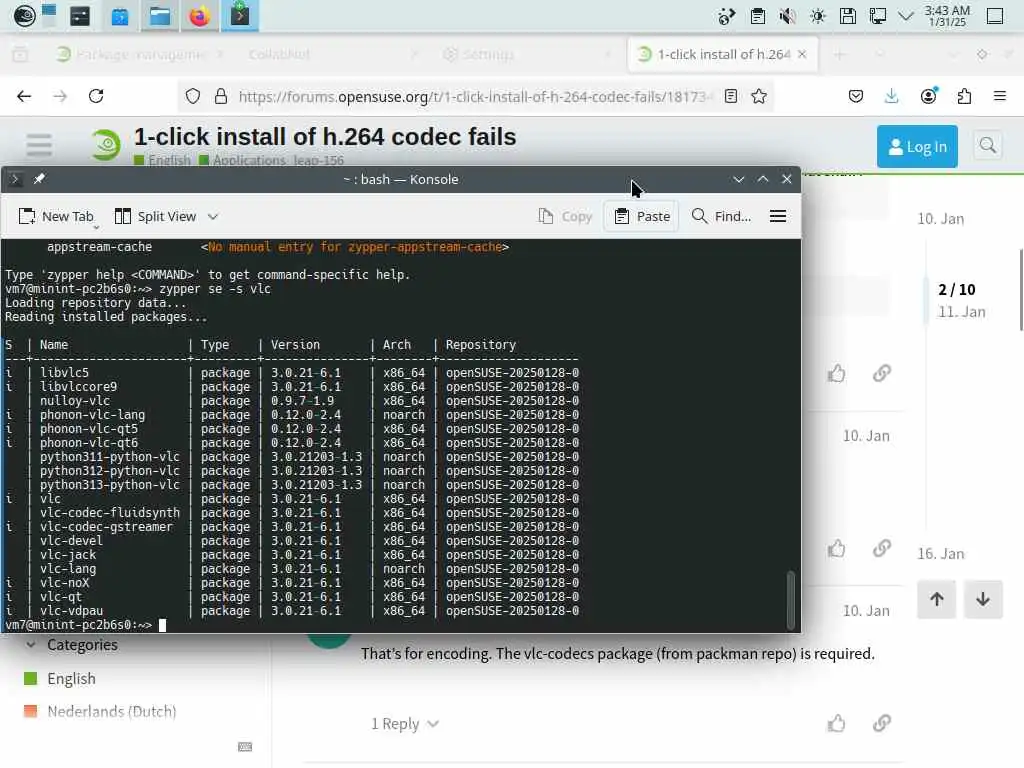This screenshot has width=1024, height=768.
Task: Open the Konsole hamburger menu
Action: [778, 217]
